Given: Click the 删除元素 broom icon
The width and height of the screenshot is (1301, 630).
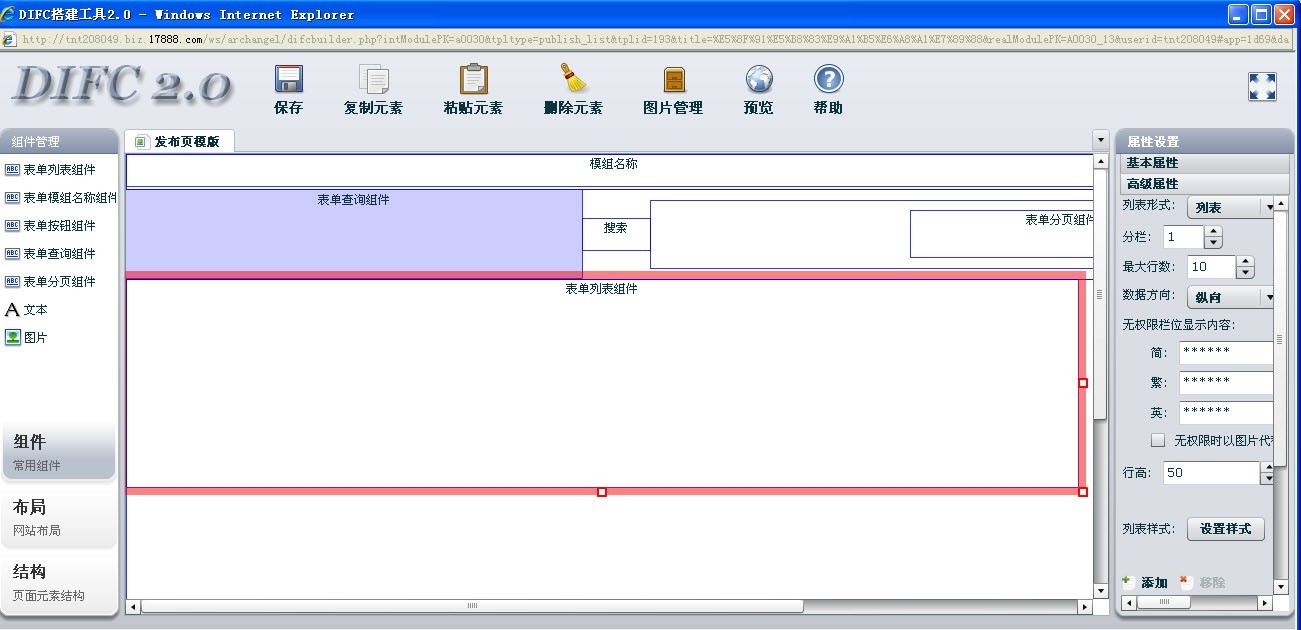Looking at the screenshot, I should [x=573, y=80].
